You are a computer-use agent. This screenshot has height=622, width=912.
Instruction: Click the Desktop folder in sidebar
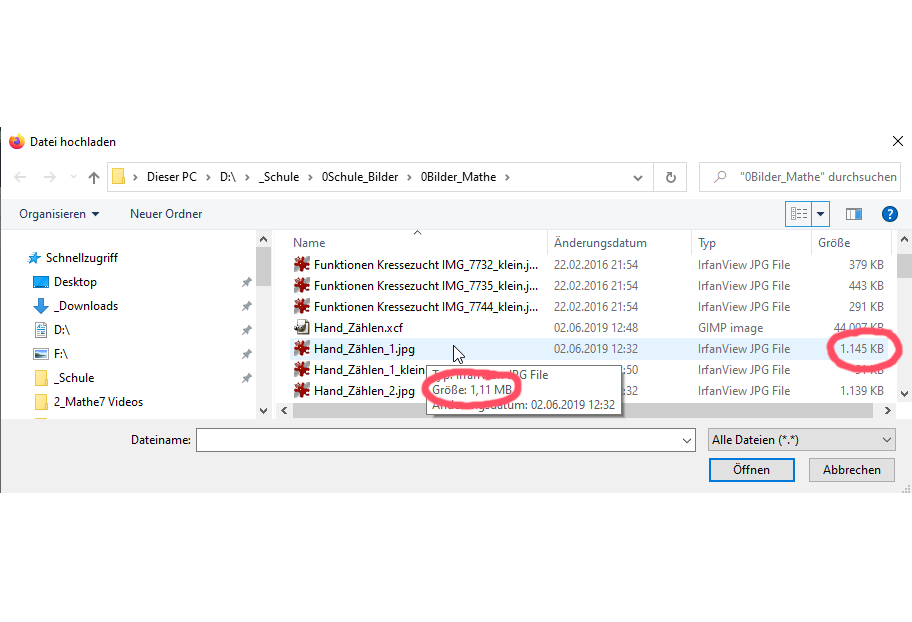pos(75,282)
